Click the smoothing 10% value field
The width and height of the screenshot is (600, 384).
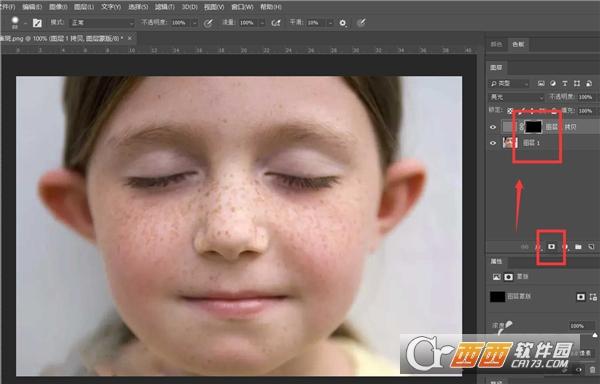316,23
